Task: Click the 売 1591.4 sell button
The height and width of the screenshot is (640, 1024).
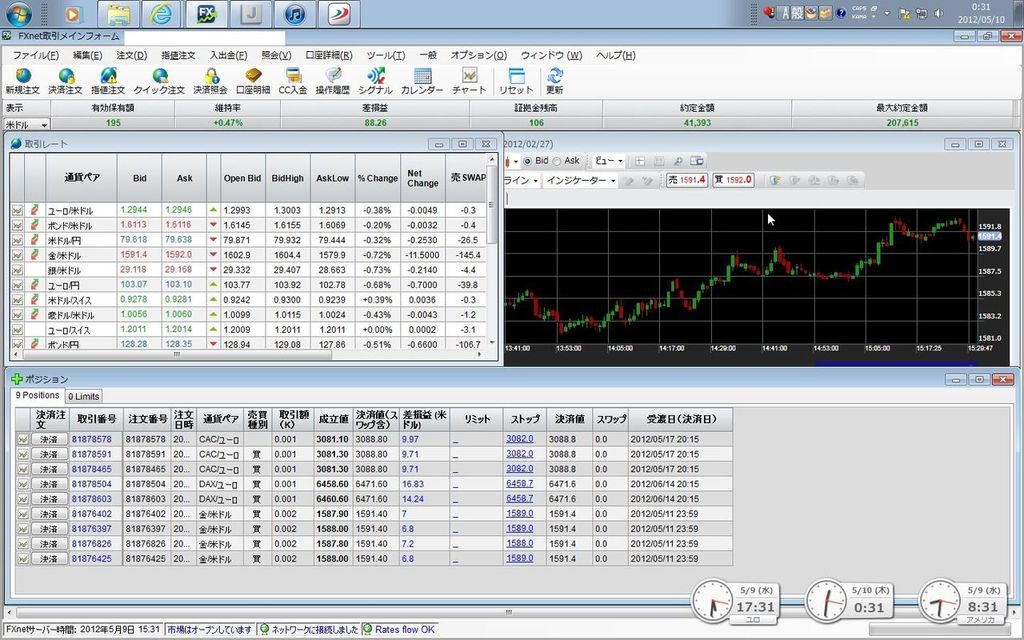Action: [x=686, y=180]
